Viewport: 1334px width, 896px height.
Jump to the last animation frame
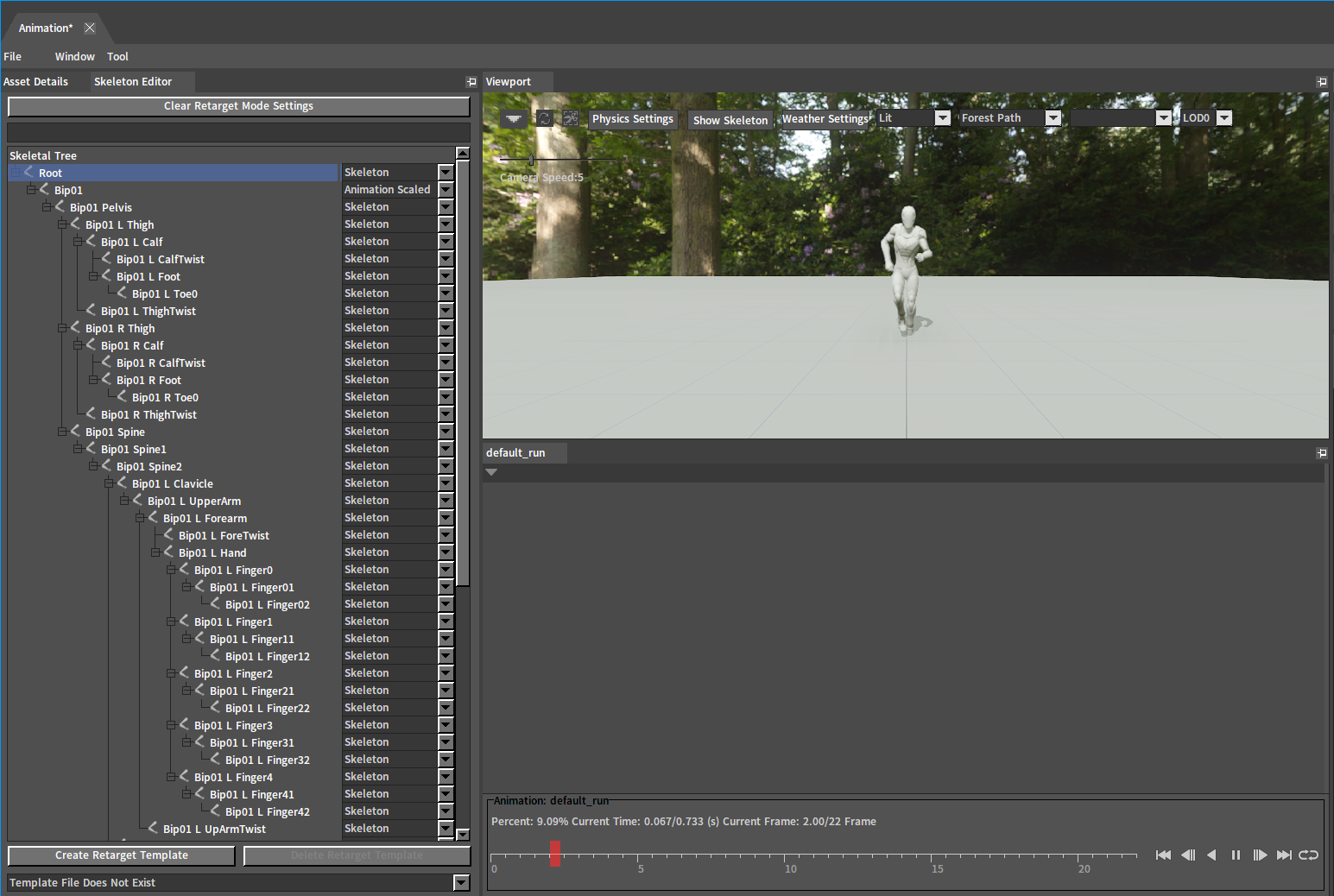click(x=1284, y=855)
